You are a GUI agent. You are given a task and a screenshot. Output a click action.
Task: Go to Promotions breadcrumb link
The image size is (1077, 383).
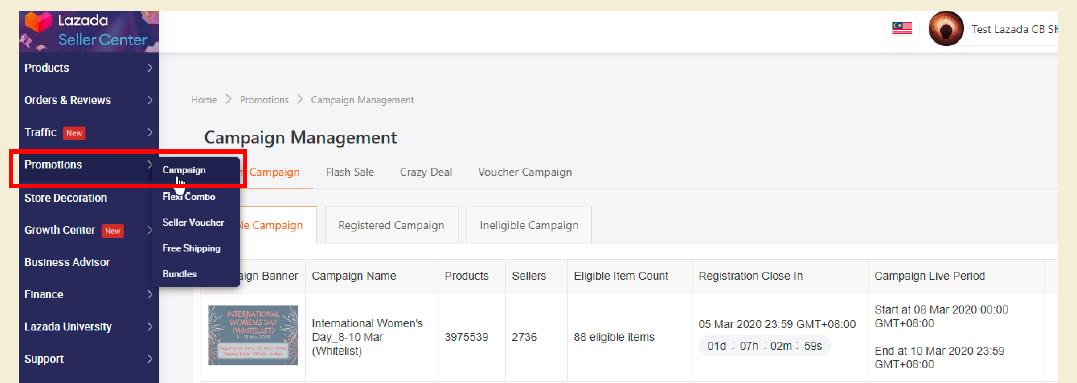coord(264,100)
